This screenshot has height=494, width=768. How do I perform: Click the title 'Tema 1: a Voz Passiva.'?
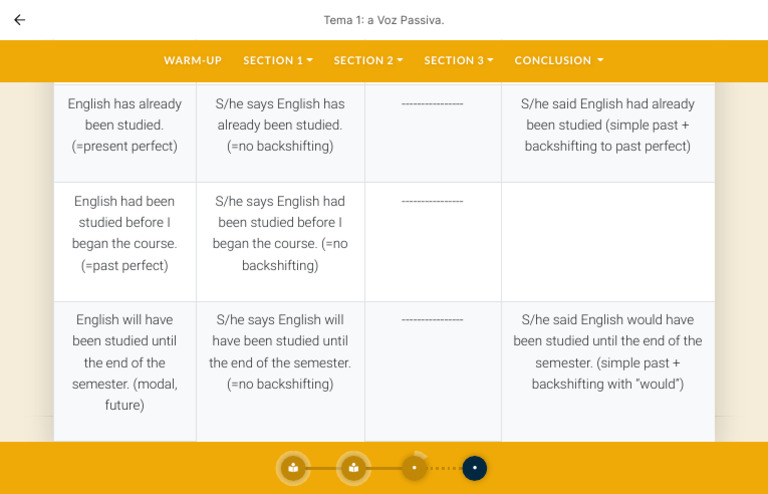[384, 20]
